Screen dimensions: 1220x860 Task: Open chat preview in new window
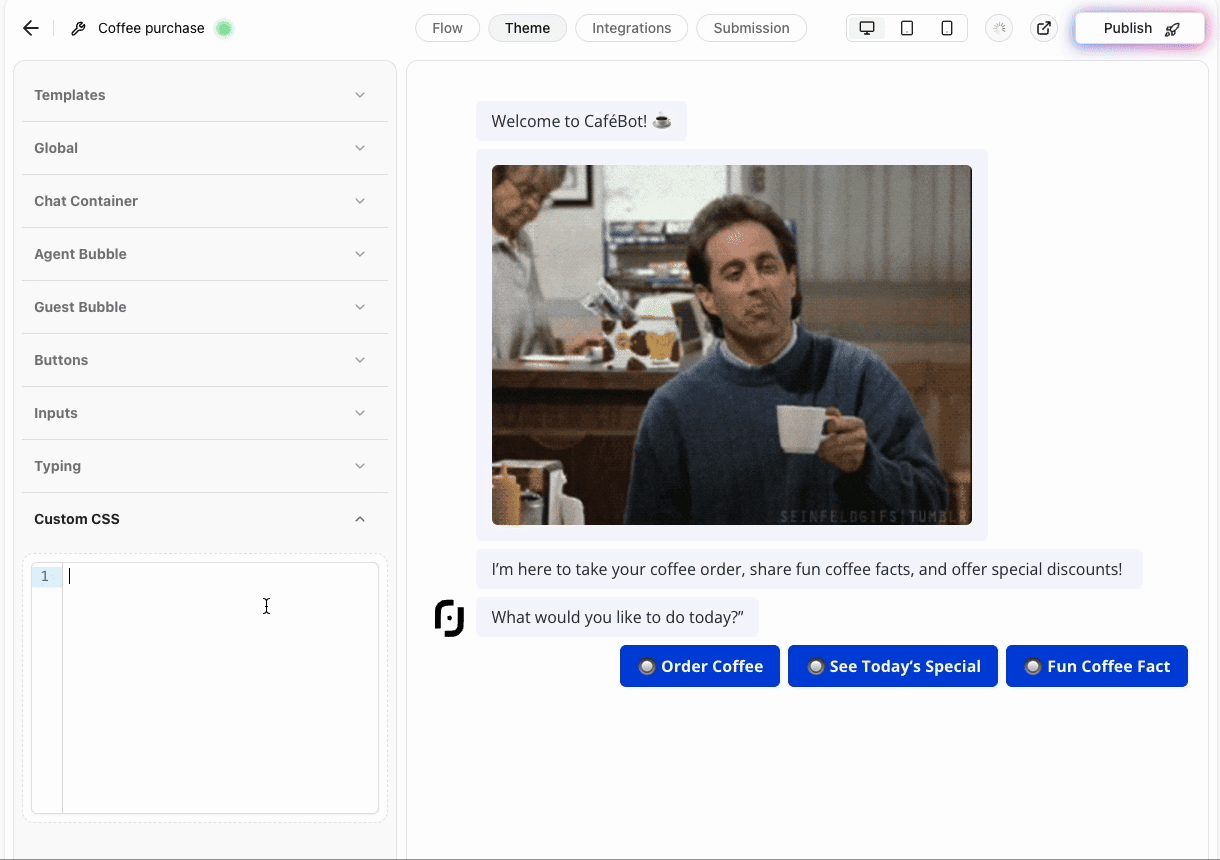(x=1043, y=28)
